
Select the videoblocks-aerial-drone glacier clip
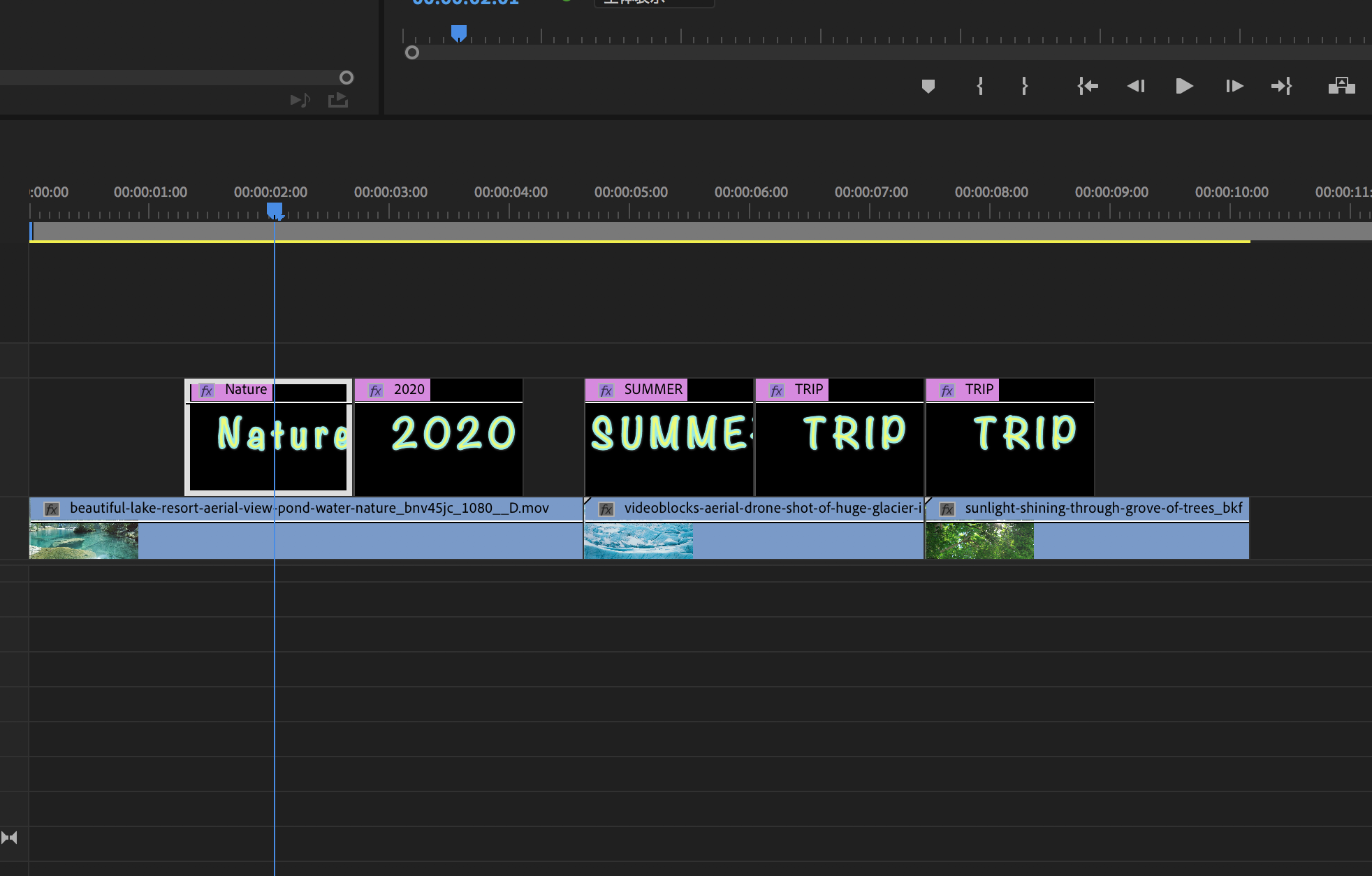(x=754, y=528)
